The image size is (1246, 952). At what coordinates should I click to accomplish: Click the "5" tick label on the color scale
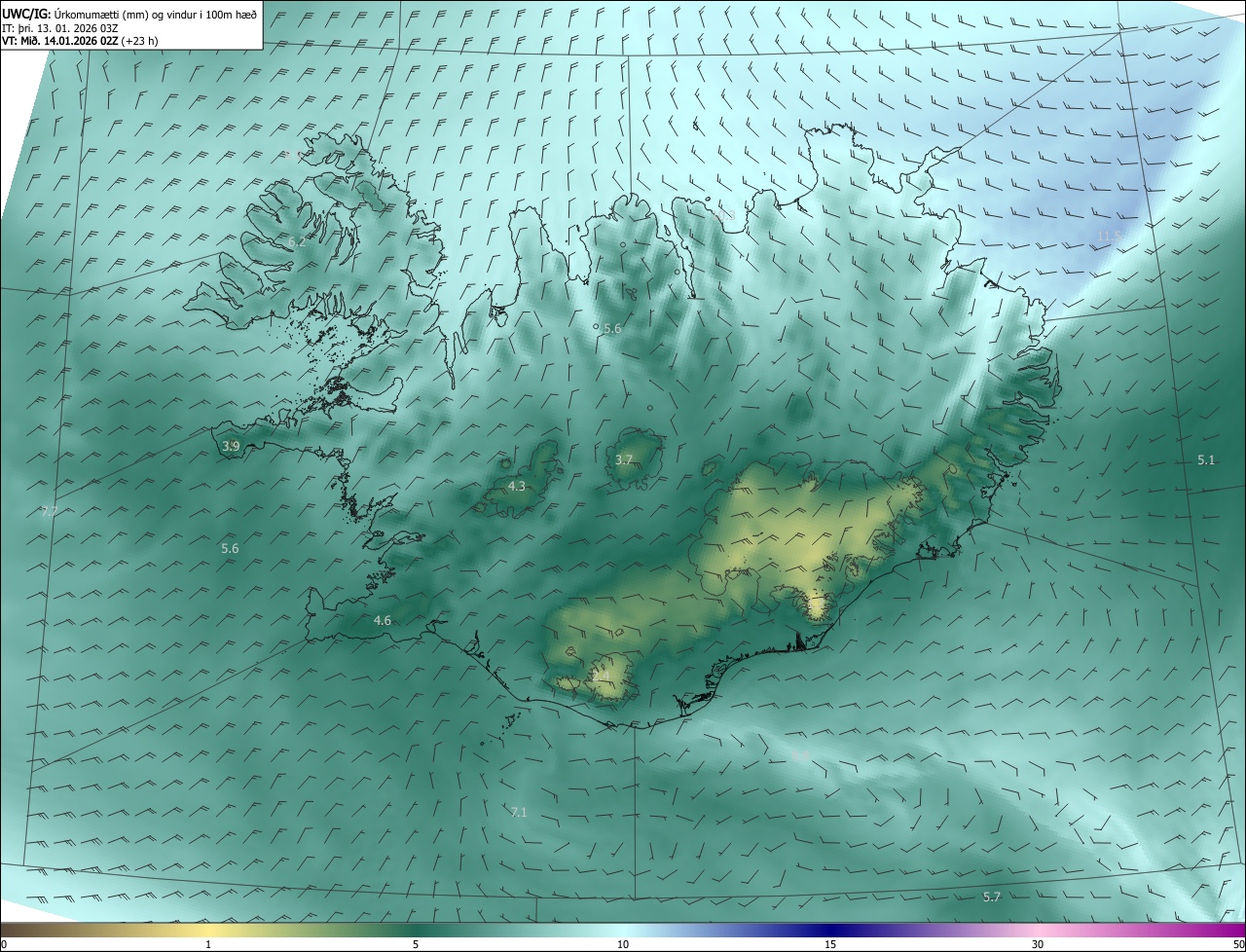click(416, 944)
